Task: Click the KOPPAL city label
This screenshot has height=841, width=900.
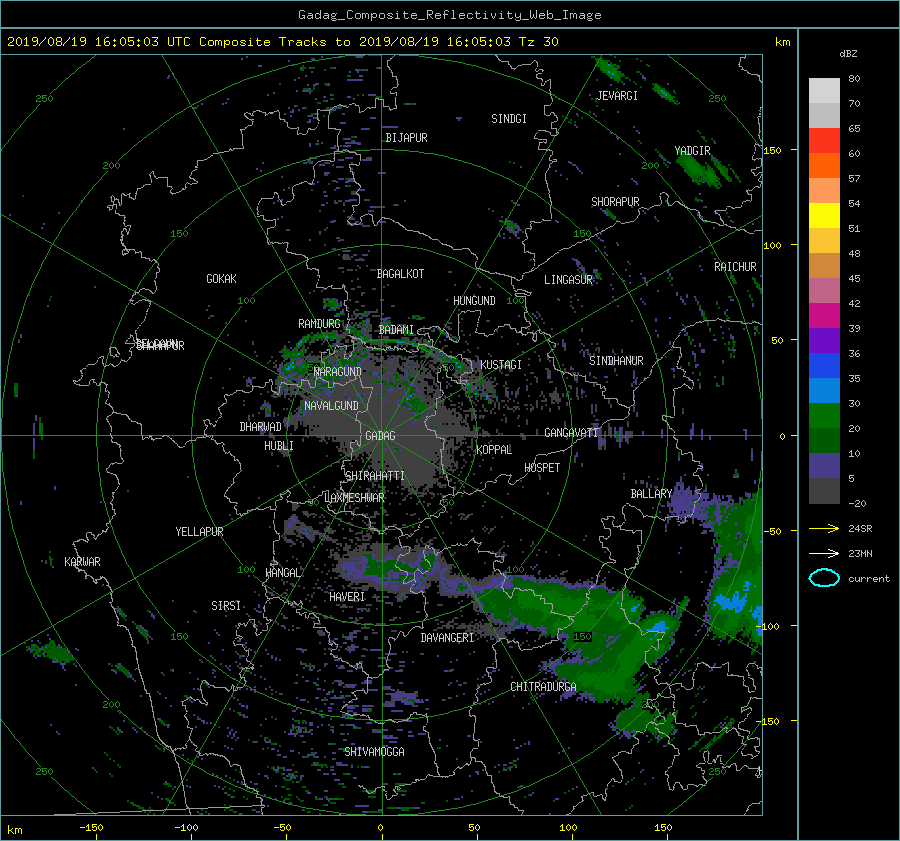Action: pos(494,450)
